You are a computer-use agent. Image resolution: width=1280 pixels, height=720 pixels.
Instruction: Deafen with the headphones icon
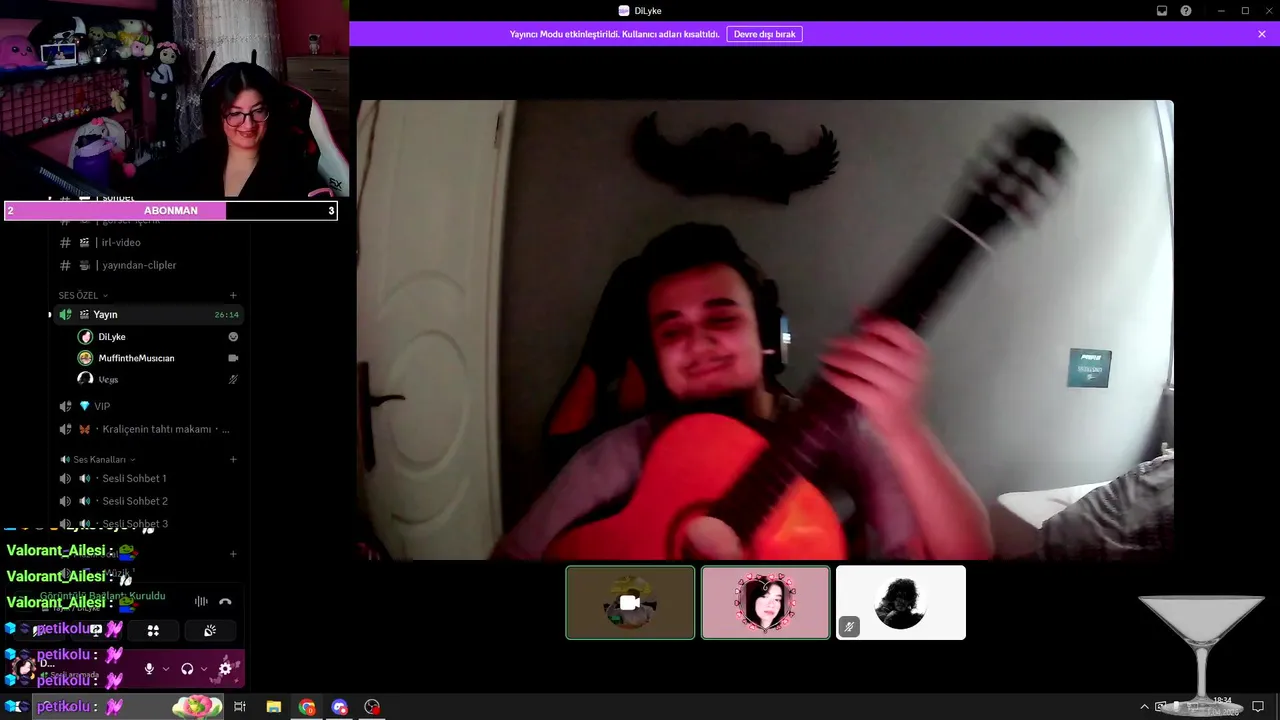187,669
